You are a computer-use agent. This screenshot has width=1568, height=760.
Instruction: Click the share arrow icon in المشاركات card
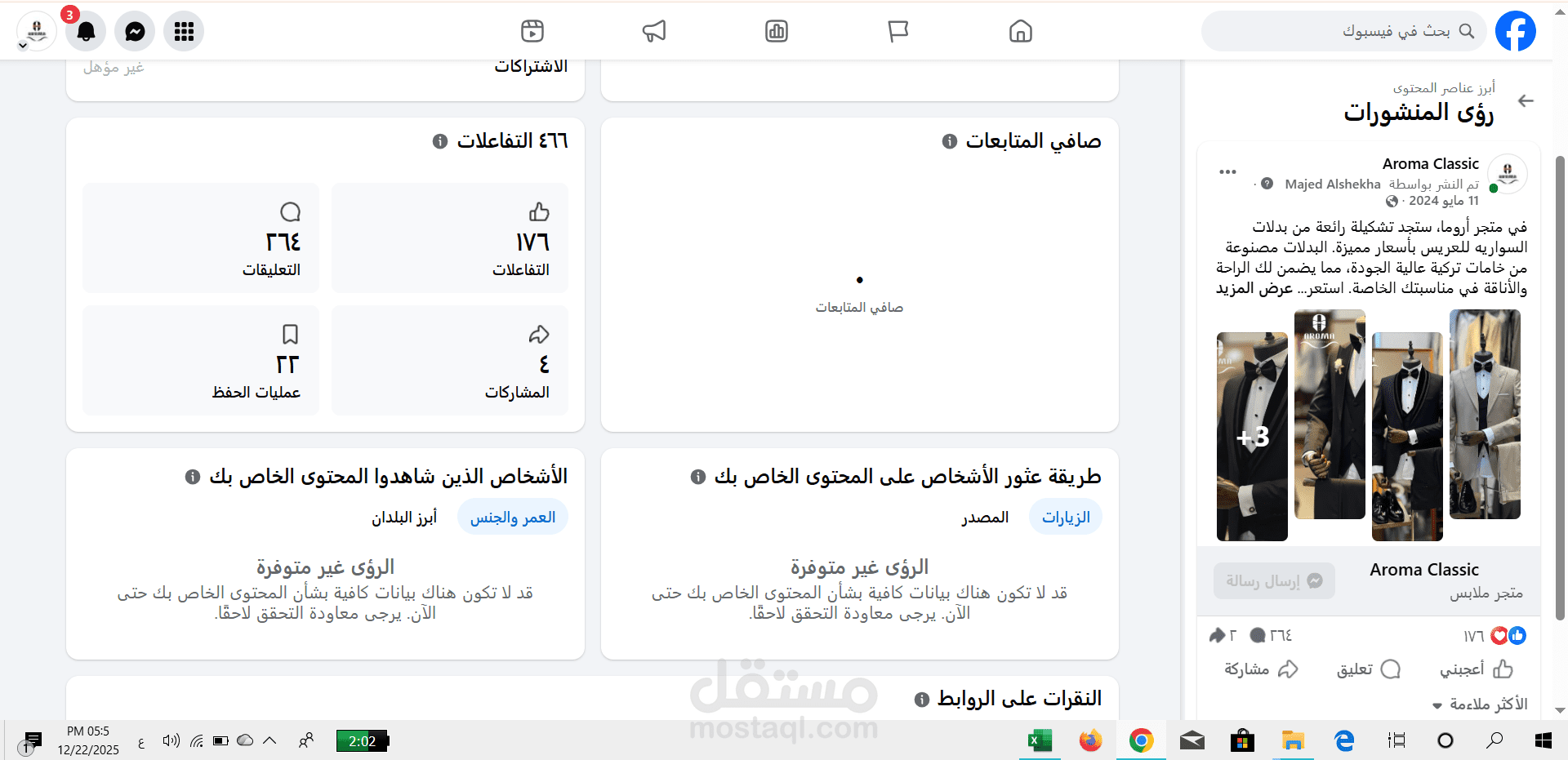pos(539,335)
